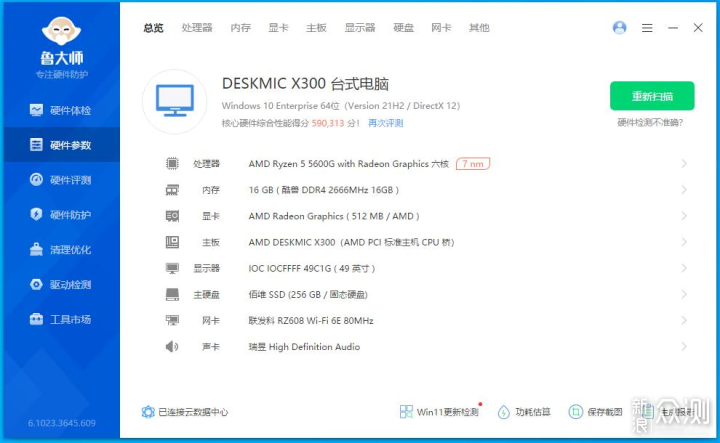The image size is (720, 443).
Task: Switch to the top 显卡 tab
Action: [278, 28]
